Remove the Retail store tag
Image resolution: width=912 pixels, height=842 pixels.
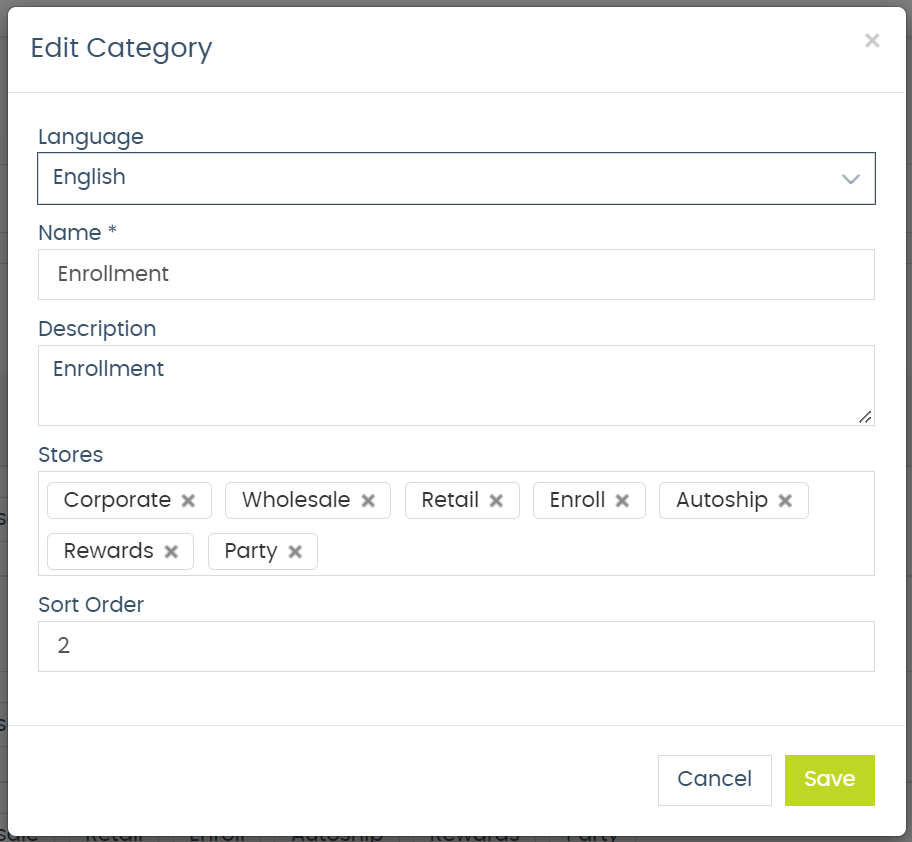[x=496, y=500]
